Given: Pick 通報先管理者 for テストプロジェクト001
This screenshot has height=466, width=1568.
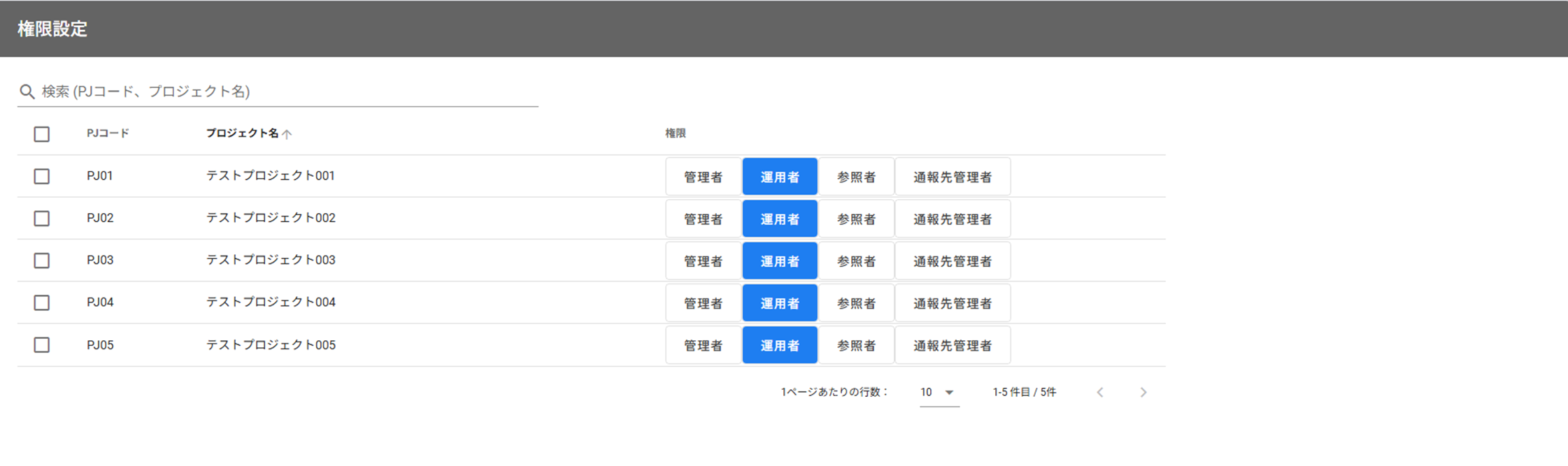Looking at the screenshot, I should pos(952,177).
